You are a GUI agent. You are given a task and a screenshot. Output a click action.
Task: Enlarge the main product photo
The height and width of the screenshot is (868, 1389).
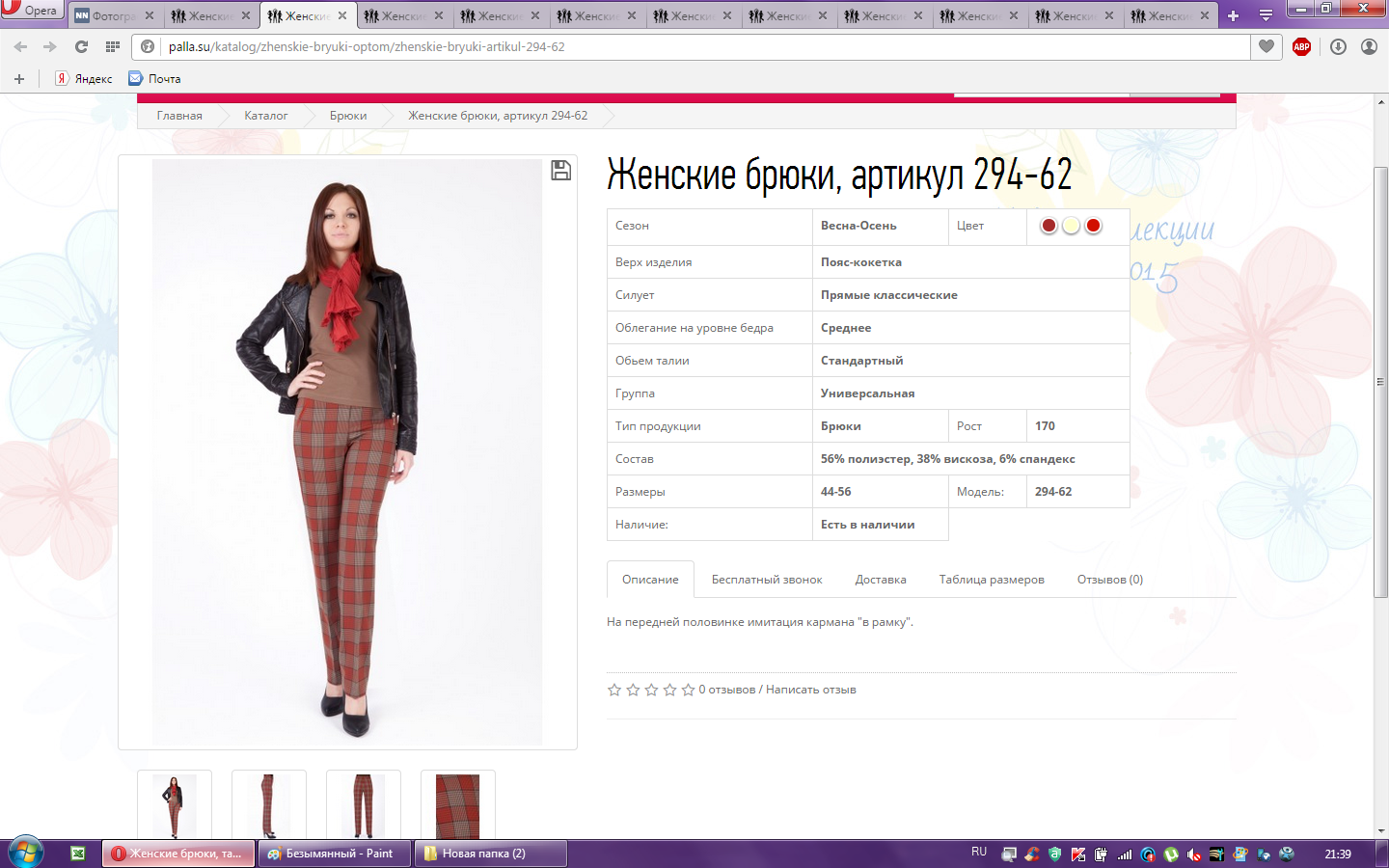(x=347, y=451)
